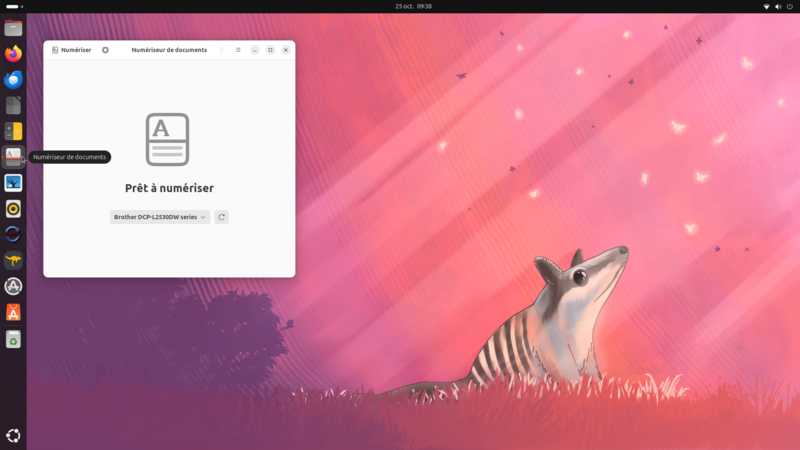This screenshot has width=800, height=450.
Task: Open the circular-arrows sync app in dock
Action: tap(13, 235)
